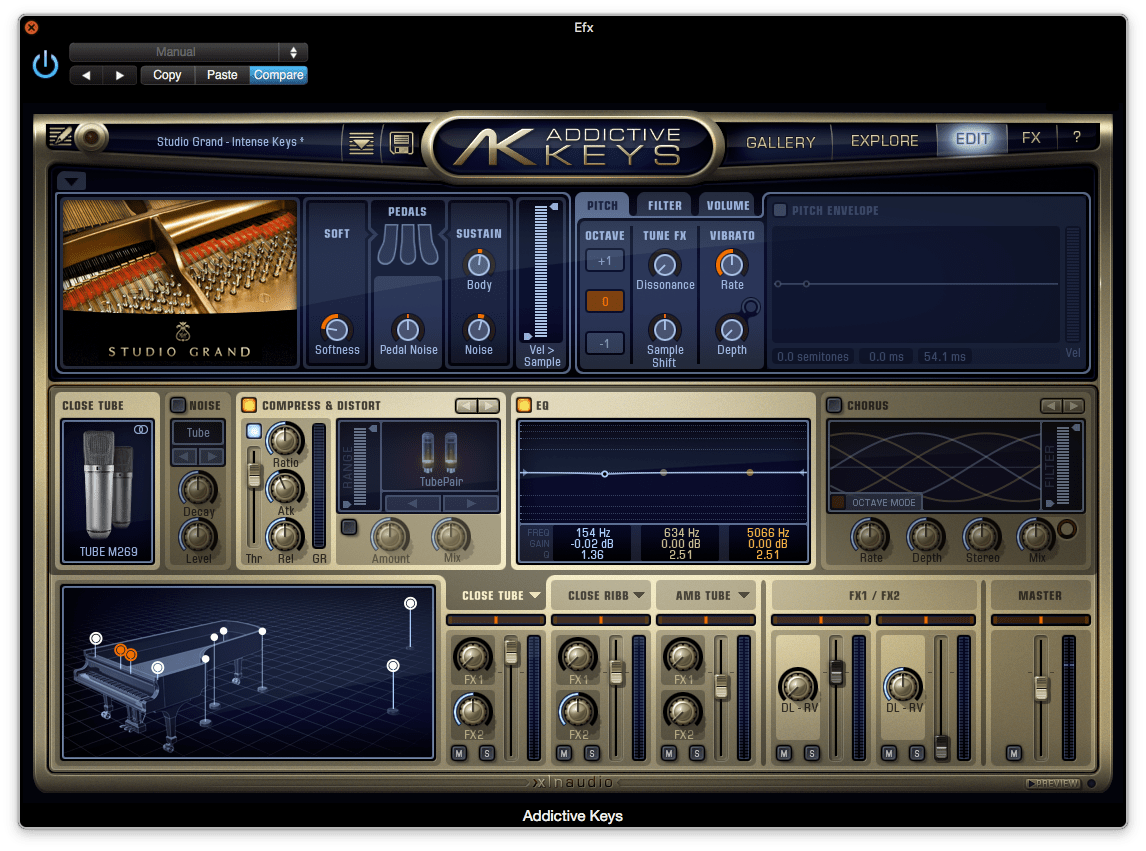The image size is (1146, 851).
Task: Click the compressor Thr slider
Action: [x=254, y=497]
